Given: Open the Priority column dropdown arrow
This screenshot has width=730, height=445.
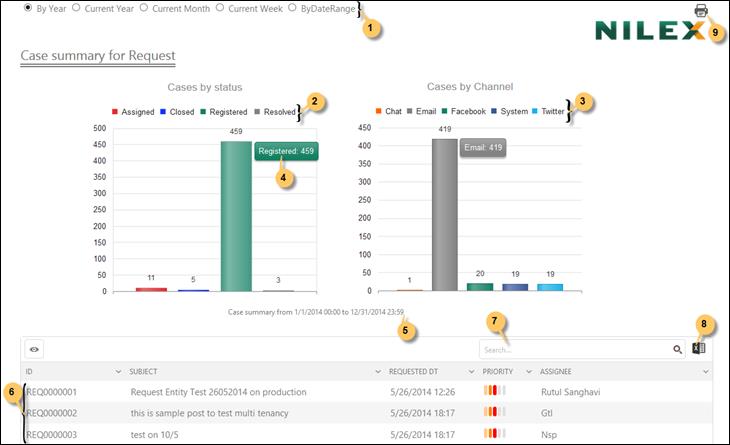Looking at the screenshot, I should pos(529,372).
